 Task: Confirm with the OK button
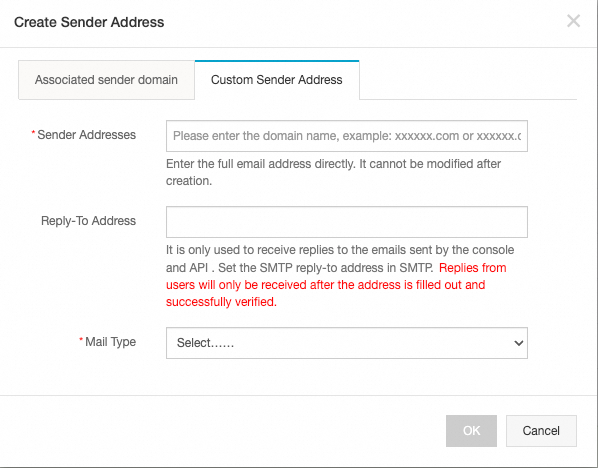point(471,431)
